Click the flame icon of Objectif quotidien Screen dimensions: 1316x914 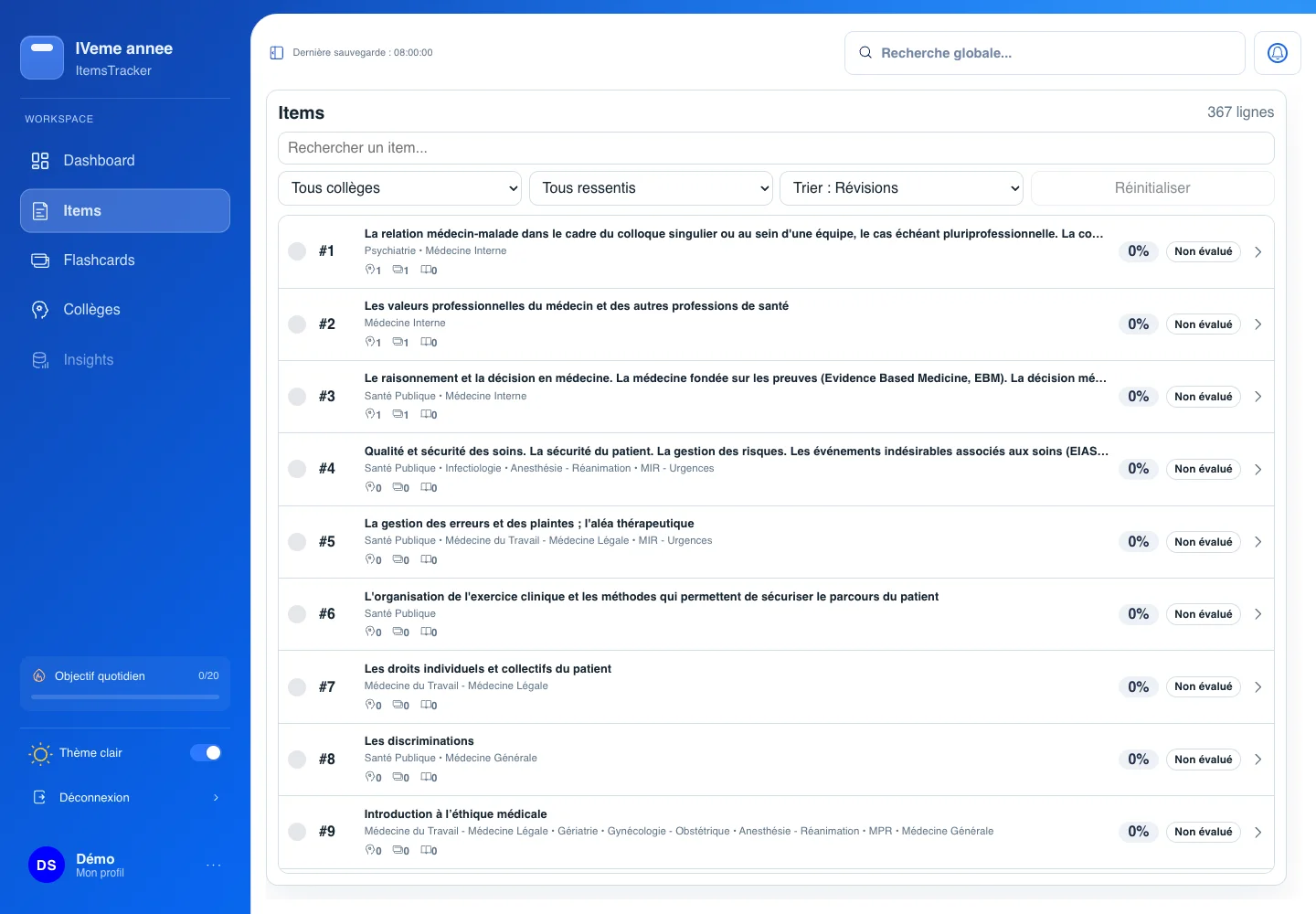tap(39, 676)
